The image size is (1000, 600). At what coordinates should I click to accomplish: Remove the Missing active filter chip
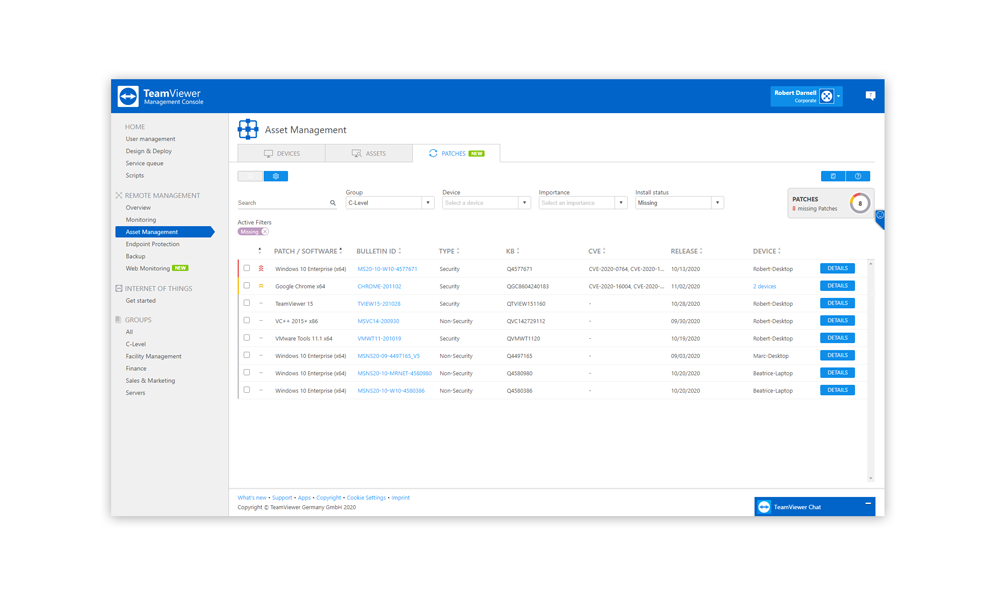point(265,231)
